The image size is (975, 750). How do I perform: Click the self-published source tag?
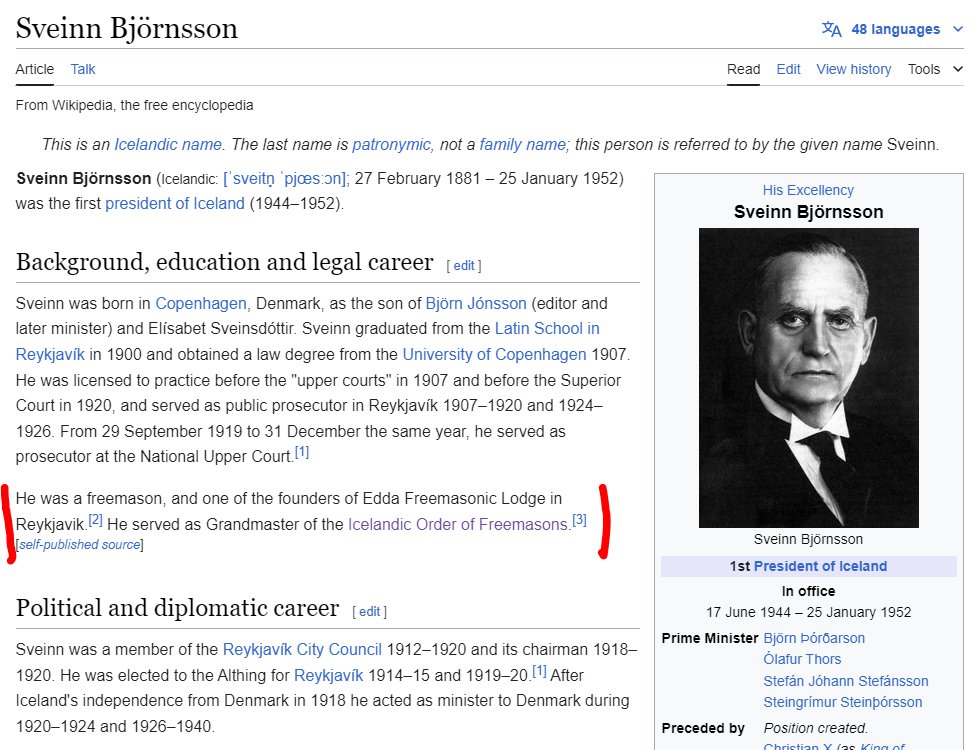pyautogui.click(x=80, y=545)
